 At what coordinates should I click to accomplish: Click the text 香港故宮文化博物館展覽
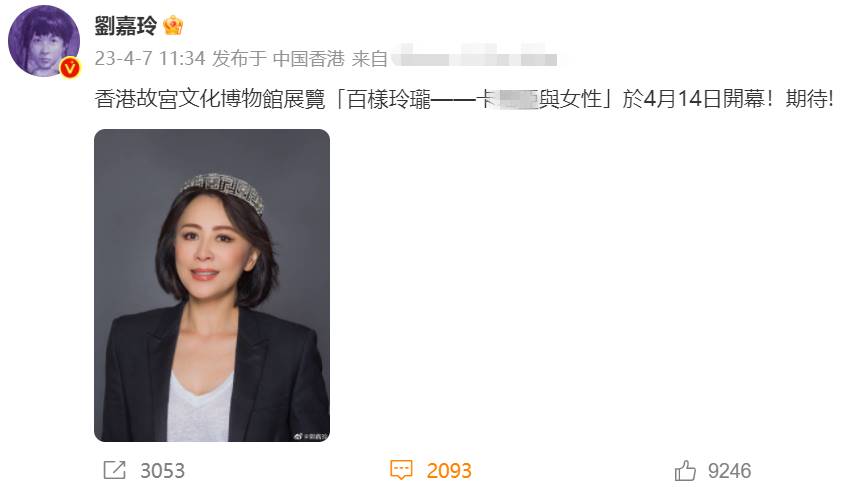pyautogui.click(x=210, y=99)
